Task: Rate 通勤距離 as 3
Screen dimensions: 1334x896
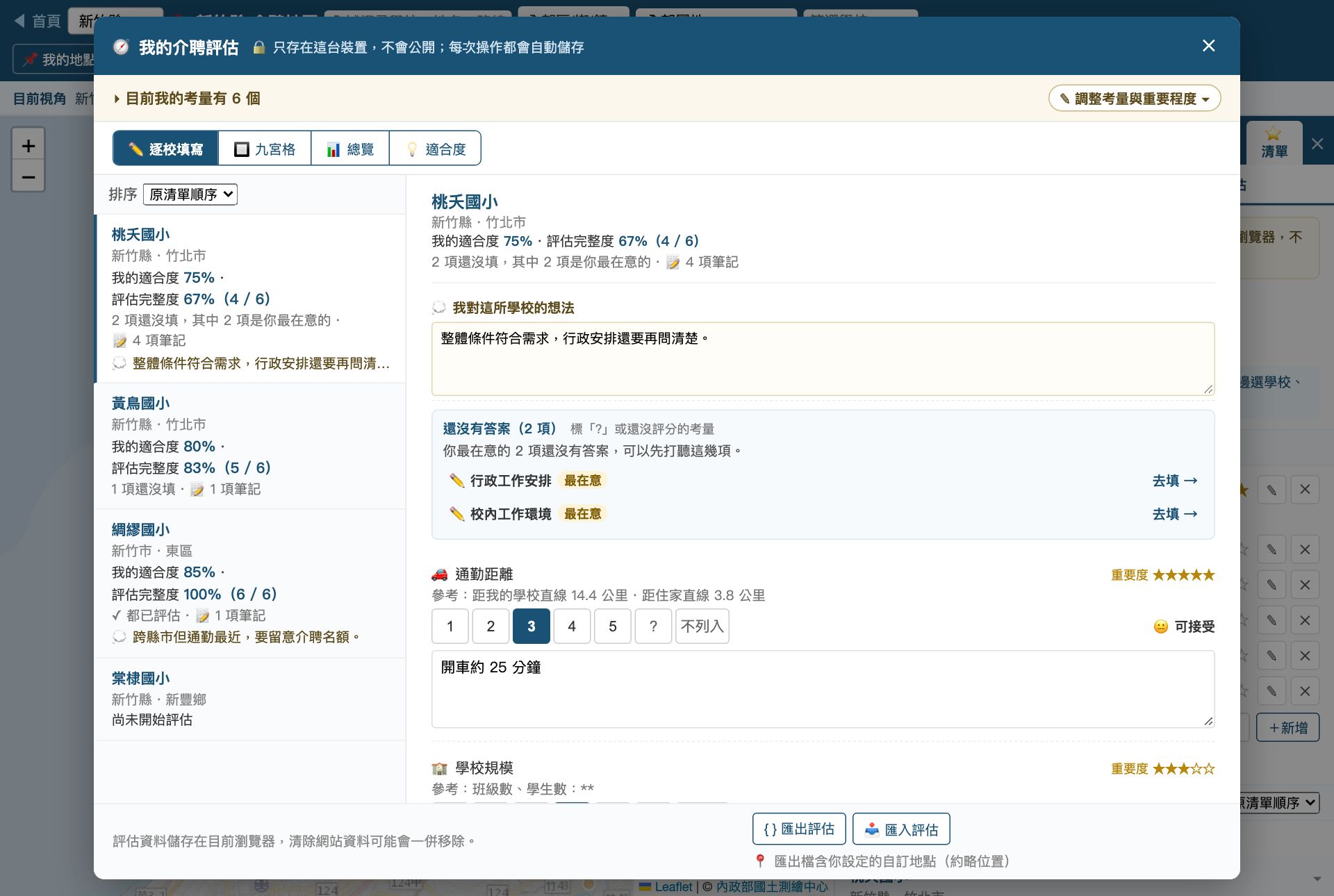Action: [532, 626]
